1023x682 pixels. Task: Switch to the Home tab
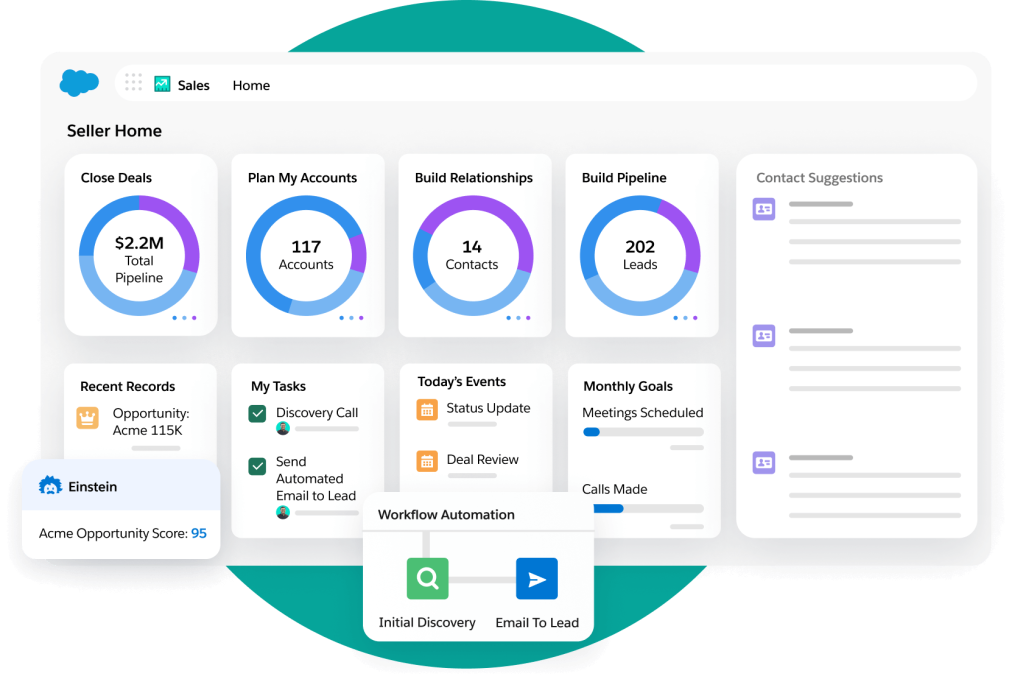click(250, 85)
